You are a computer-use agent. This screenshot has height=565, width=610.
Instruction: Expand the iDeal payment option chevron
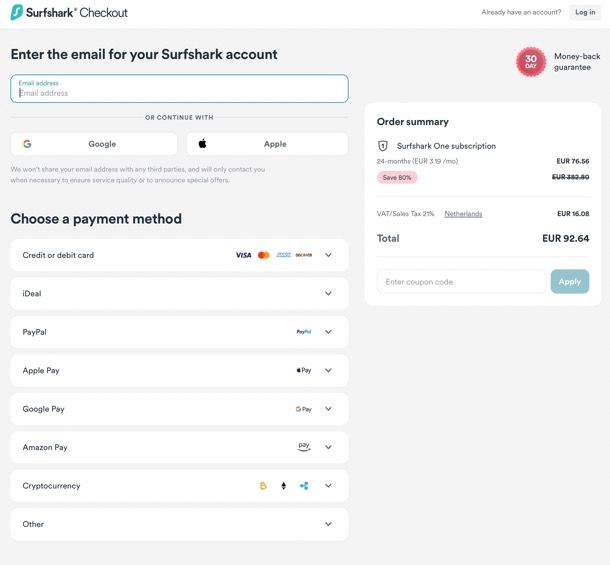point(328,293)
